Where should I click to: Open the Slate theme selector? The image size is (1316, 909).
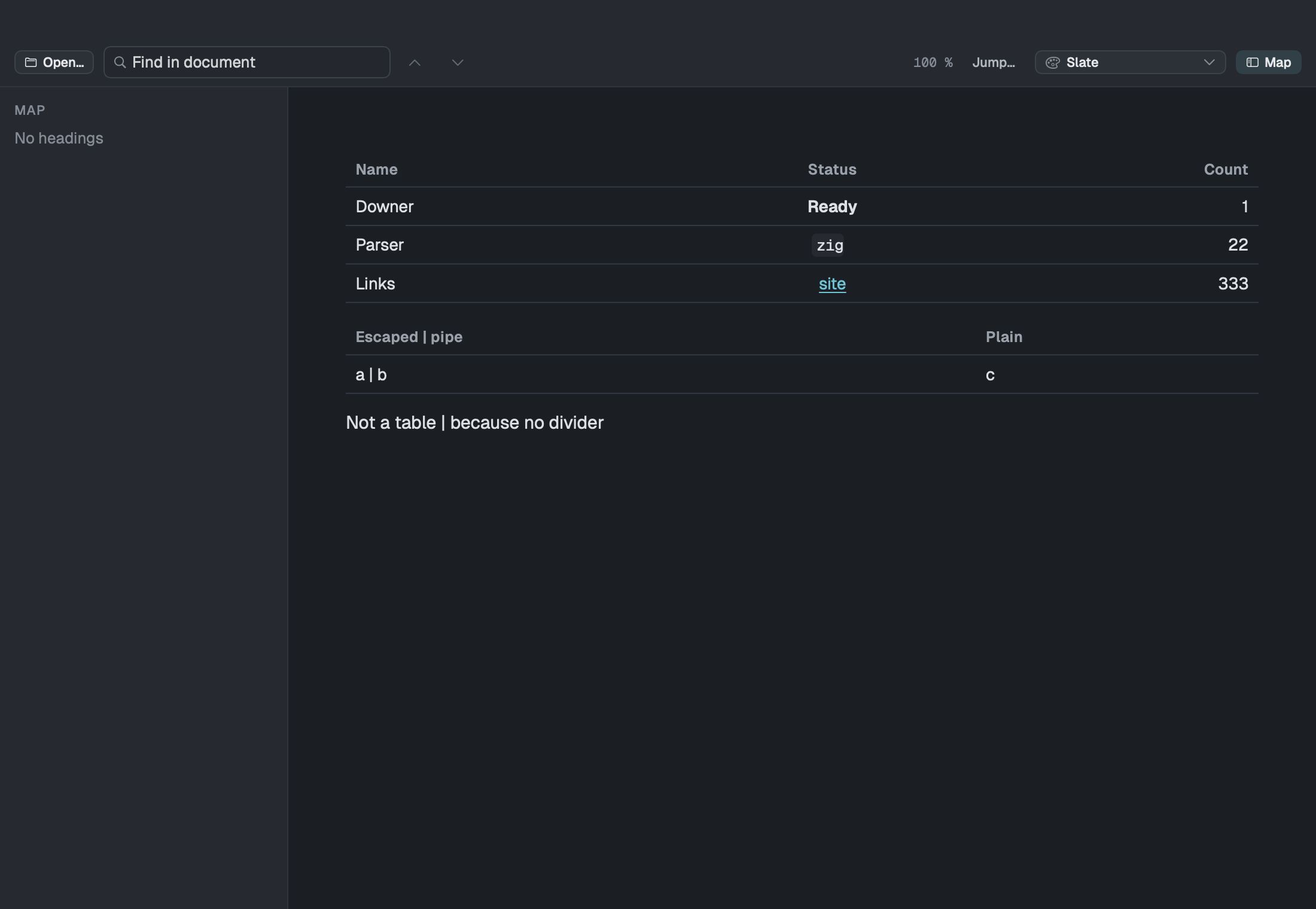[1130, 62]
